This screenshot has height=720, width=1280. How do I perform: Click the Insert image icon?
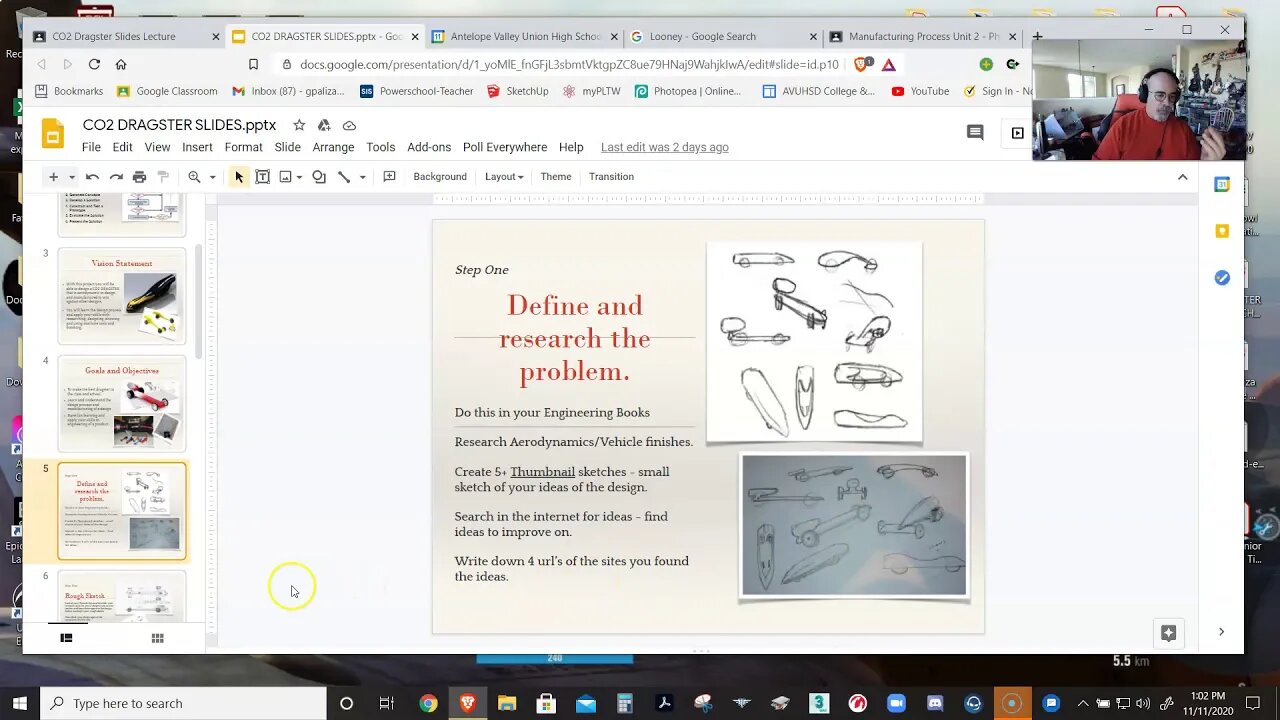point(286,177)
